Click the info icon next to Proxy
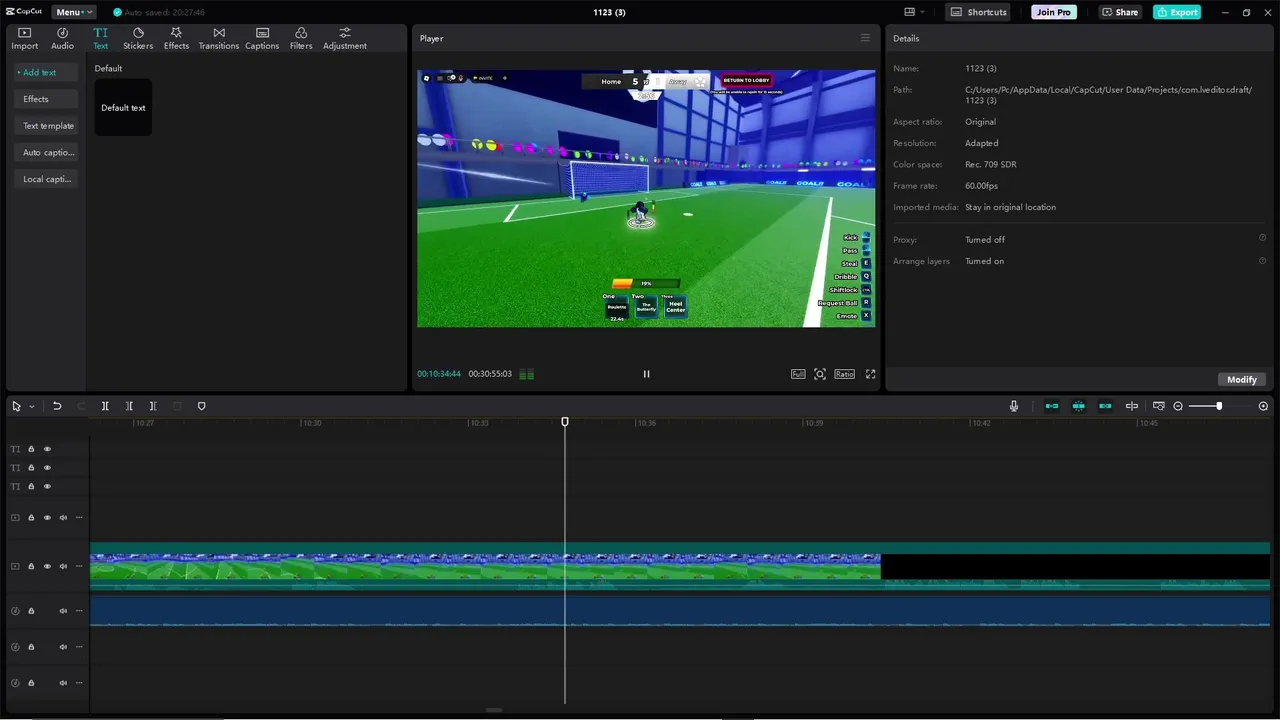The width and height of the screenshot is (1280, 720). click(x=1262, y=238)
